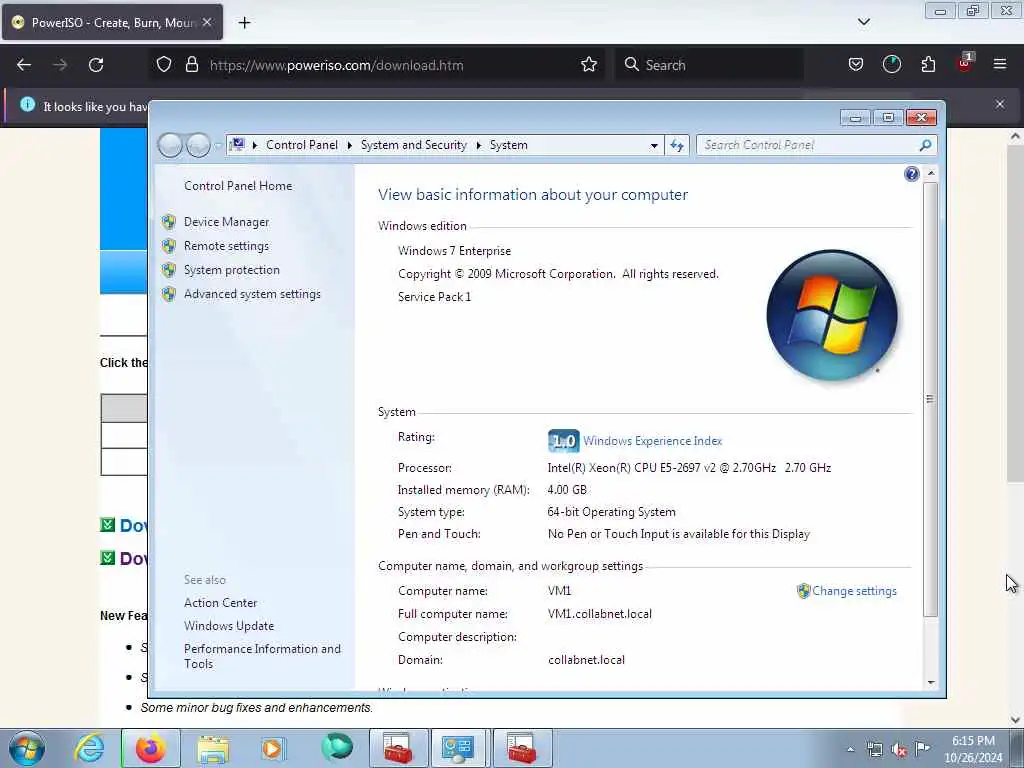
Task: Open Windows Experience Index link
Action: [652, 441]
